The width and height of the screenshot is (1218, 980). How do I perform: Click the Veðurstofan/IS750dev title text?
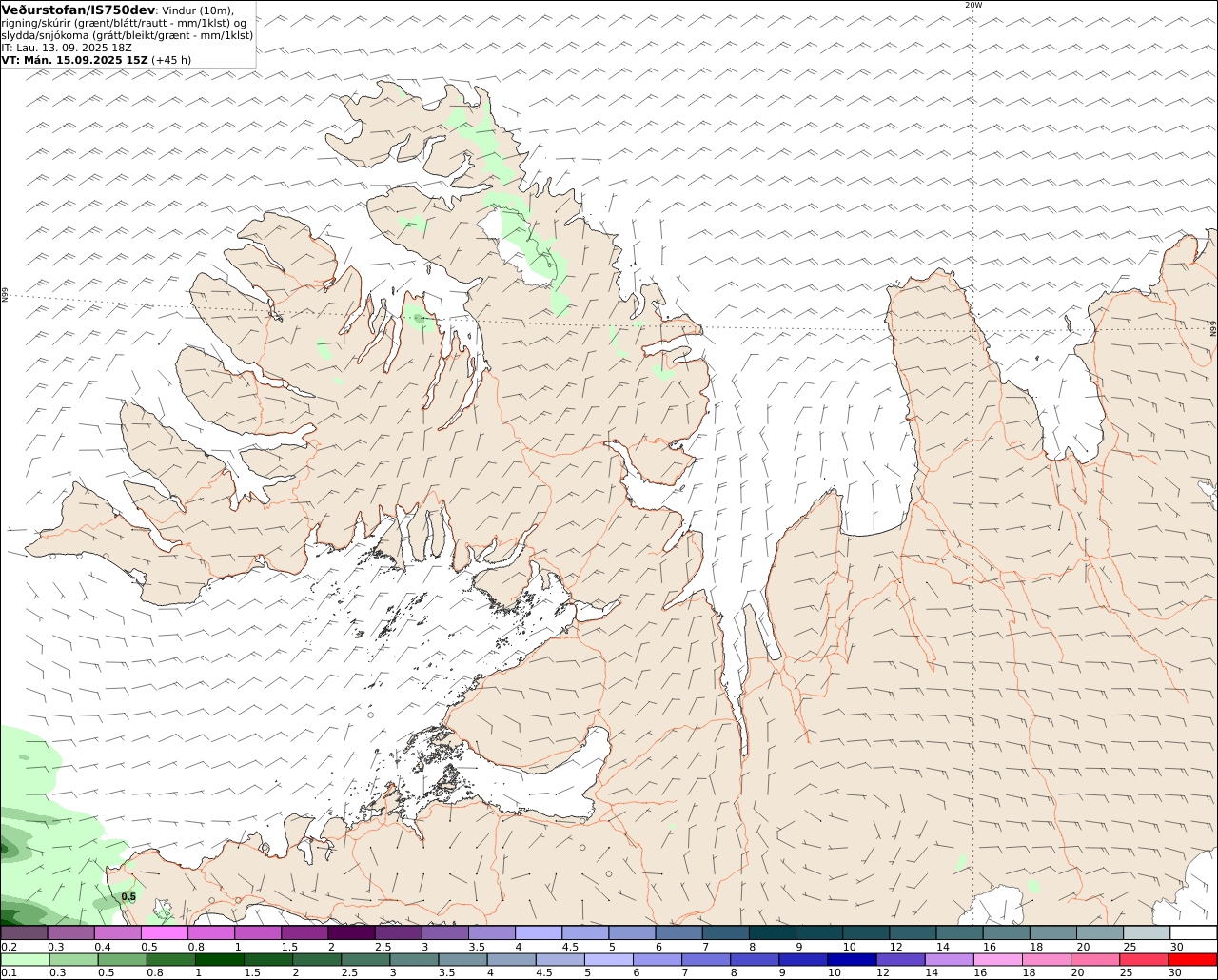pos(78,10)
